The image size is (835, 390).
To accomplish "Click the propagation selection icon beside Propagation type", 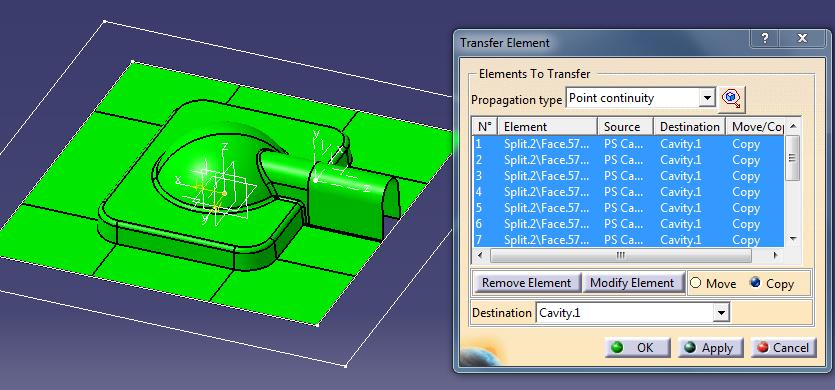I will tap(731, 99).
